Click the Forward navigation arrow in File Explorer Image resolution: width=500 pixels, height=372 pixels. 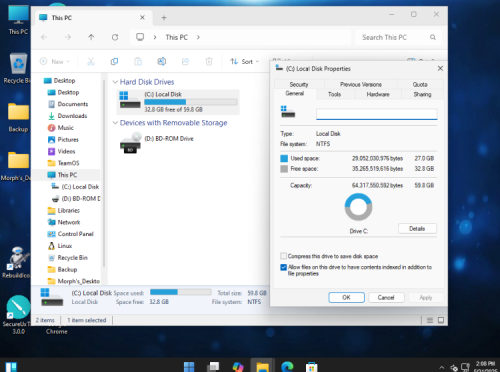pos(68,37)
